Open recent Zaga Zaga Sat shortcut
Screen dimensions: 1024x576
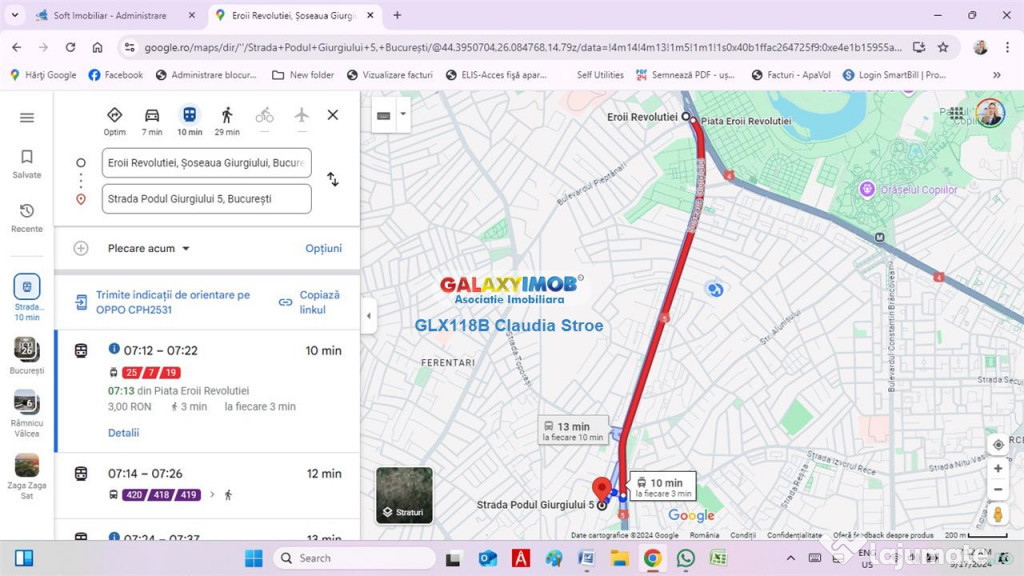pyautogui.click(x=27, y=477)
